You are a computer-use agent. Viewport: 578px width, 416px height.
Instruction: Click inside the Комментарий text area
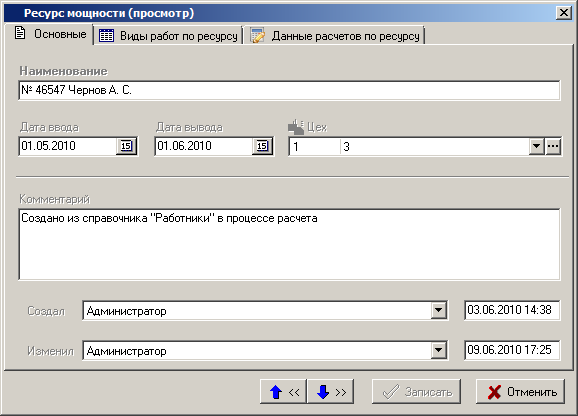(289, 244)
